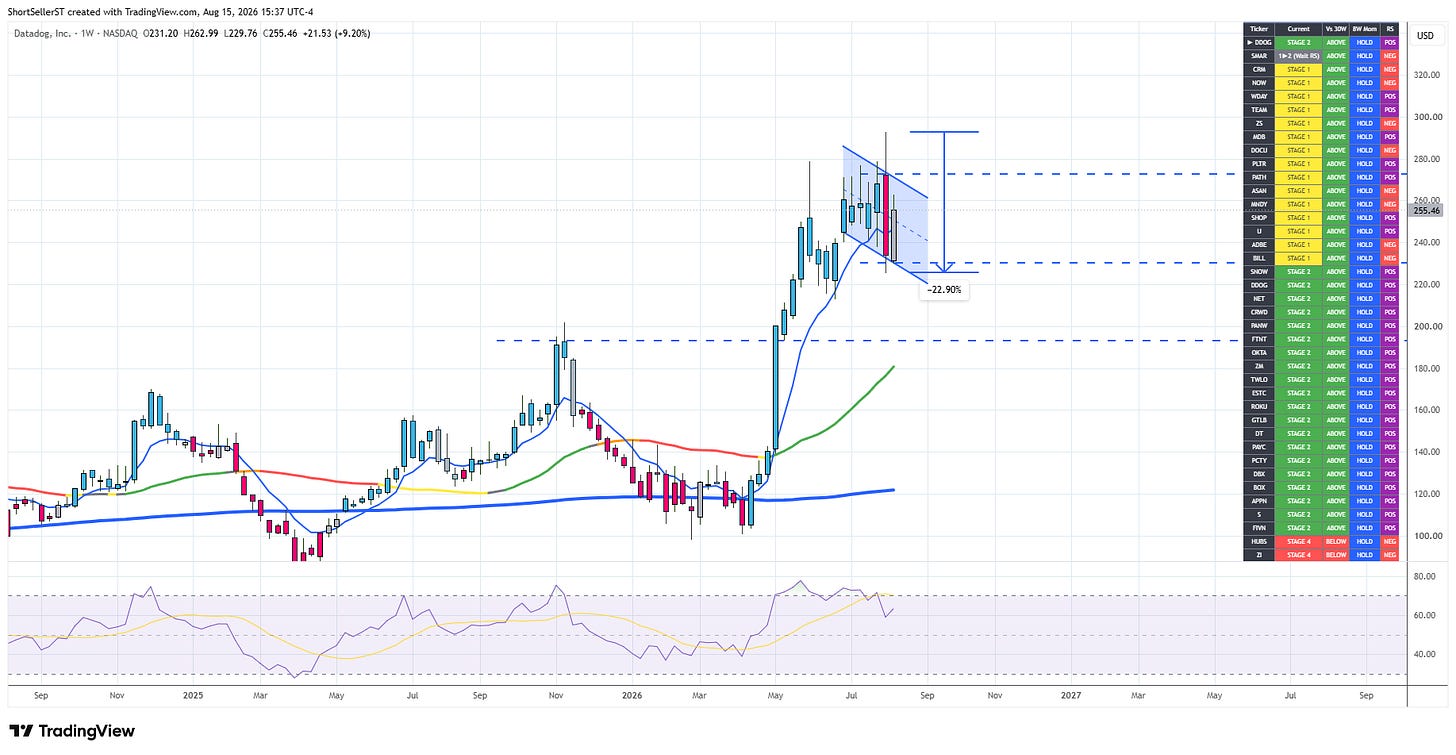Click the STAGE 4 cell in the HUBS row

click(1298, 542)
